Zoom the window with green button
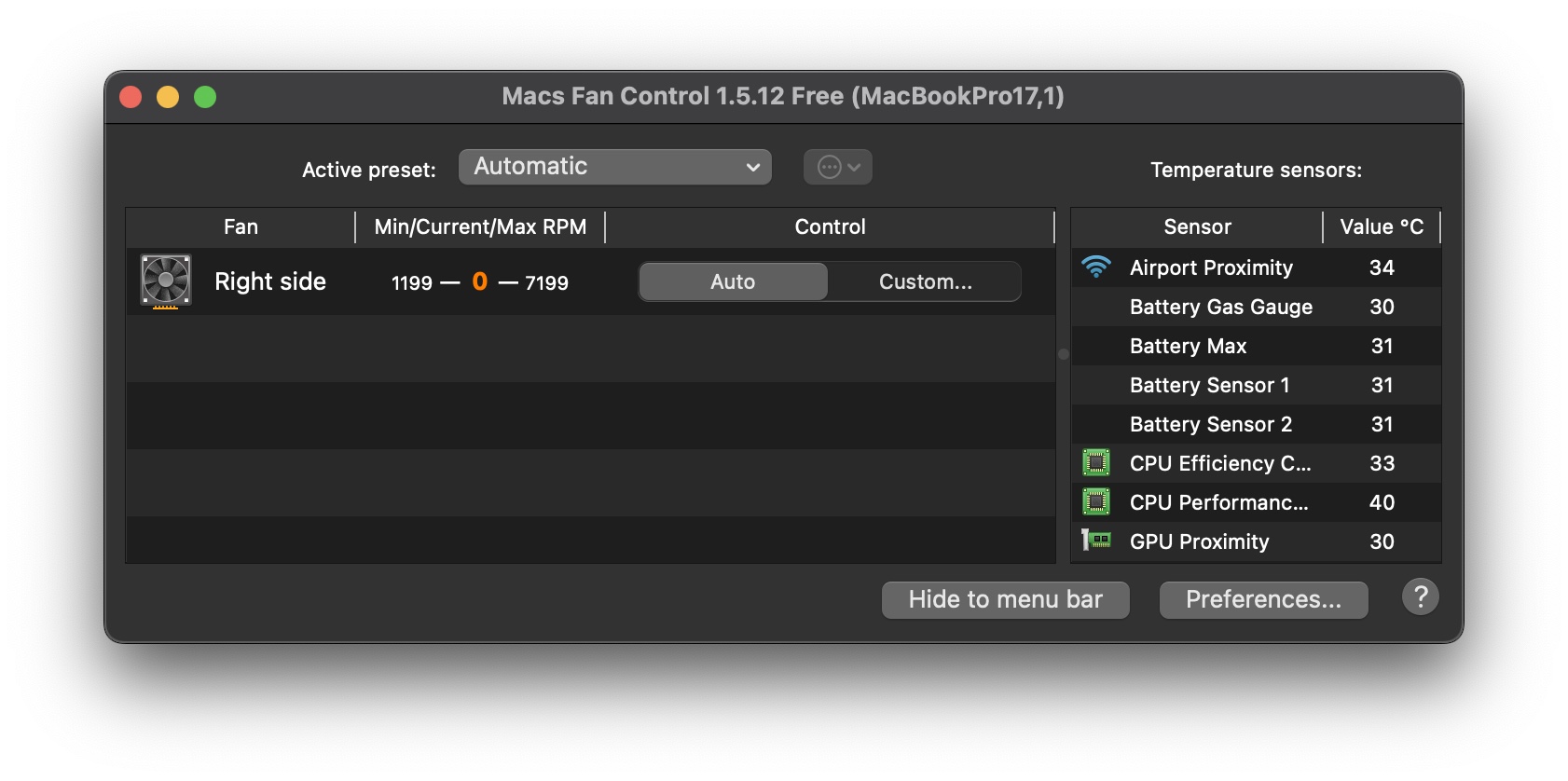 [205, 97]
